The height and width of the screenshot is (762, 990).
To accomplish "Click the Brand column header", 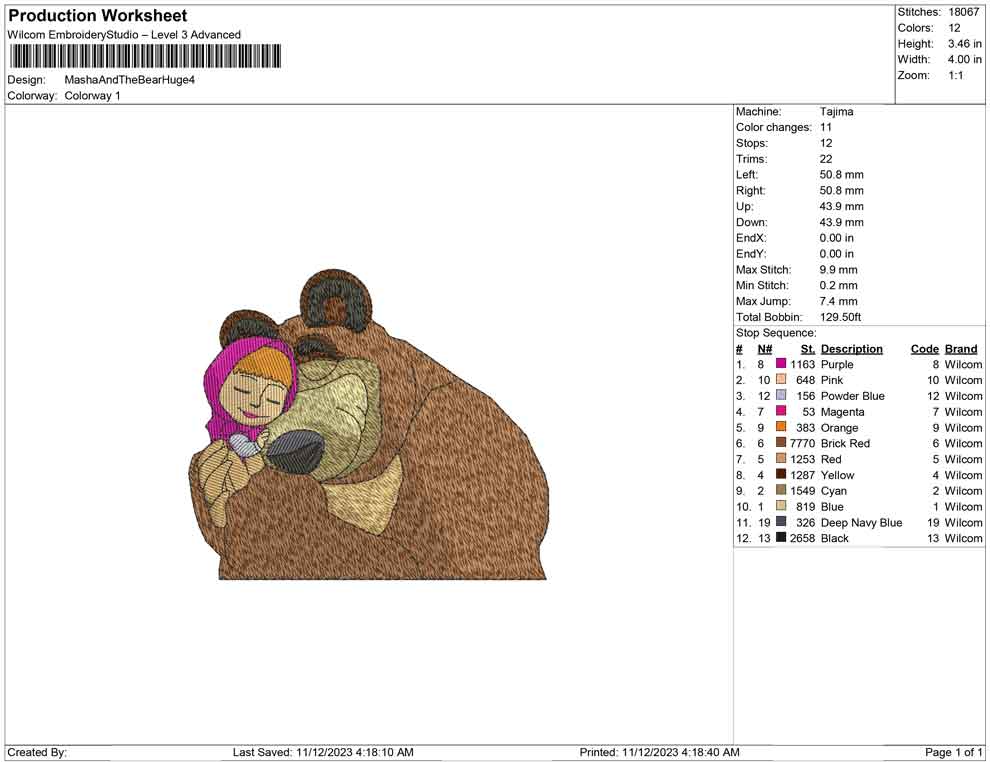I will [x=961, y=348].
